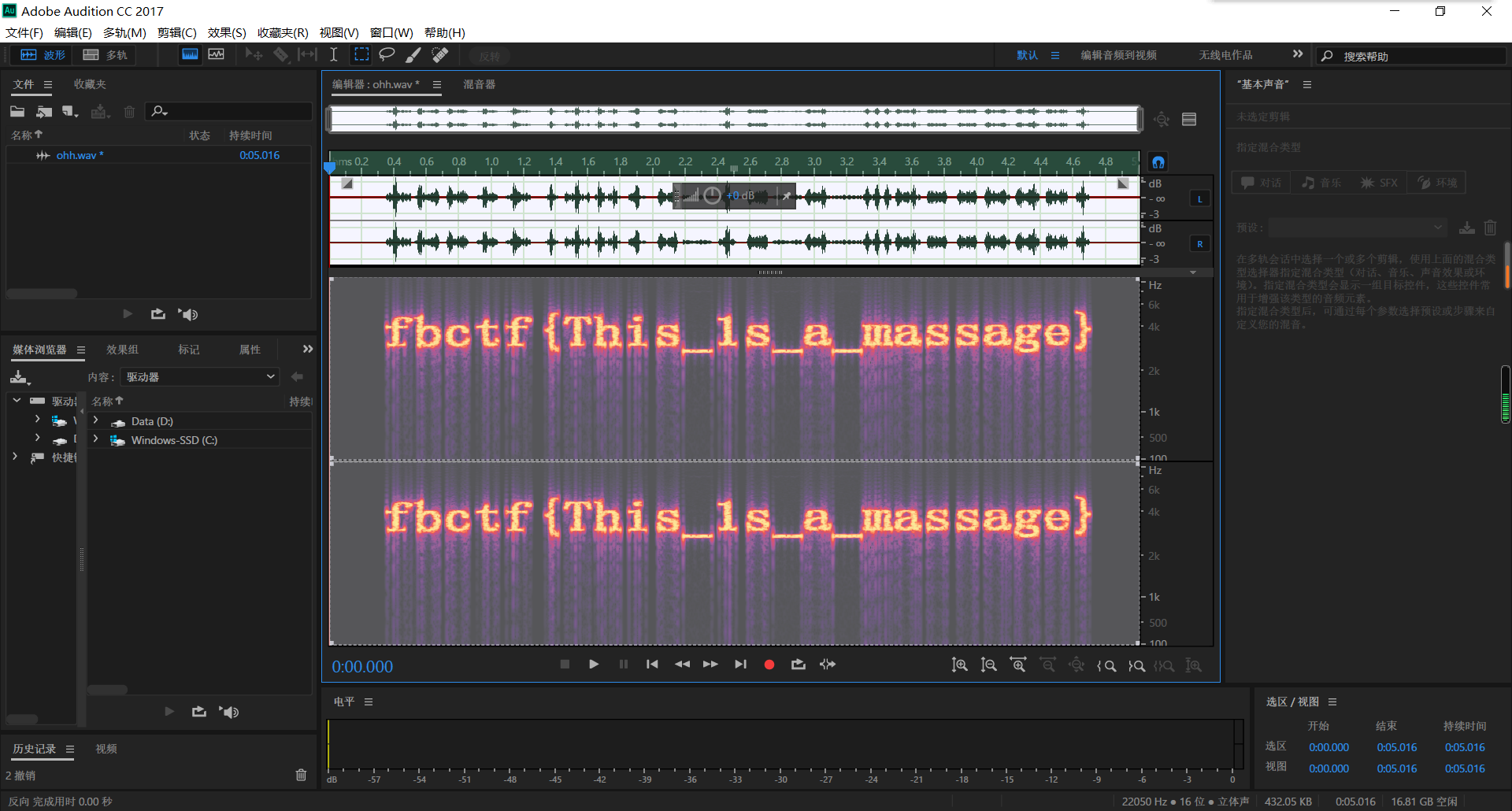Show the spectral frequency display
Image resolution: width=1512 pixels, height=811 pixels.
[190, 54]
